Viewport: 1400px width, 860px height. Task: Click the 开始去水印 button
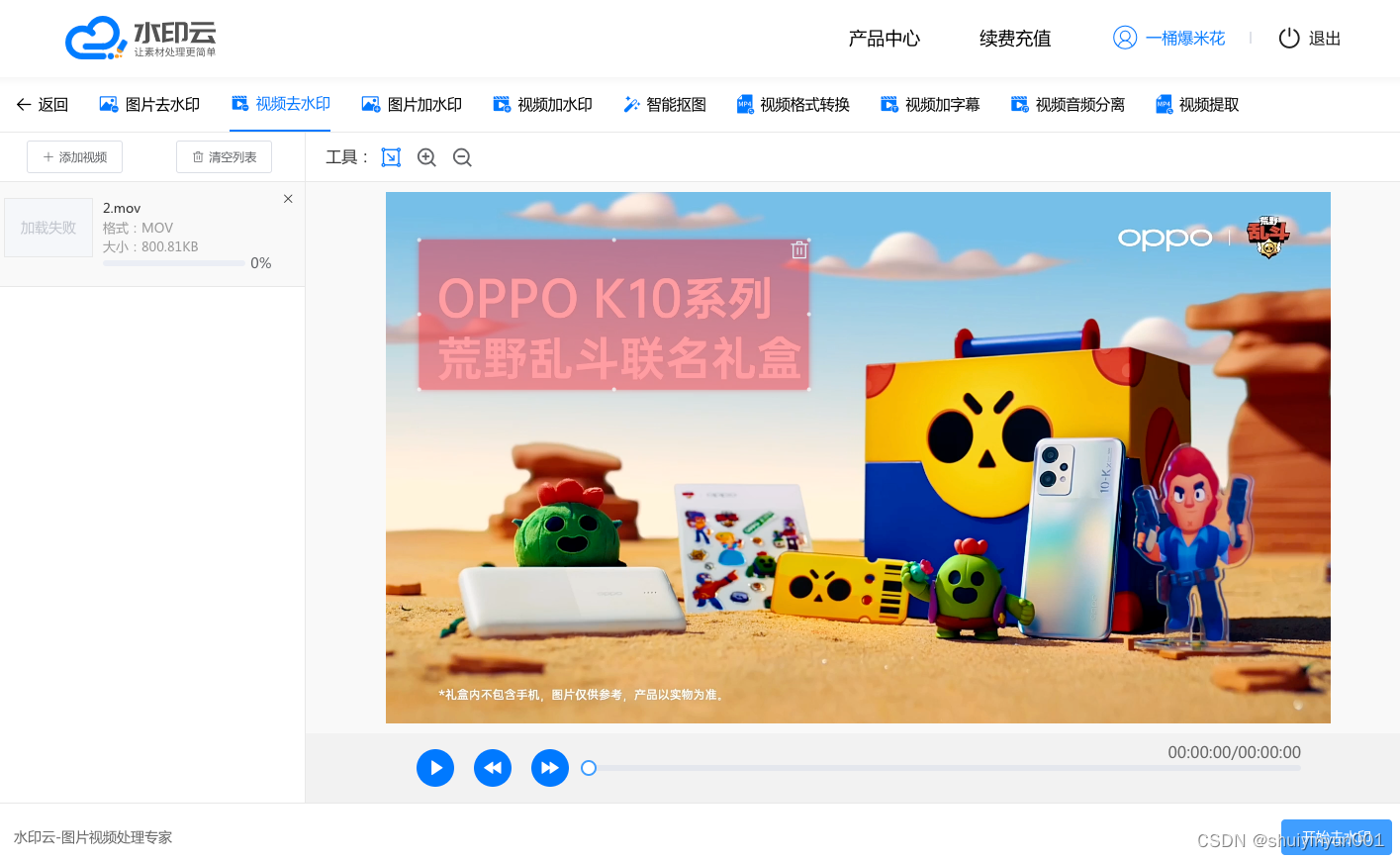point(1337,837)
